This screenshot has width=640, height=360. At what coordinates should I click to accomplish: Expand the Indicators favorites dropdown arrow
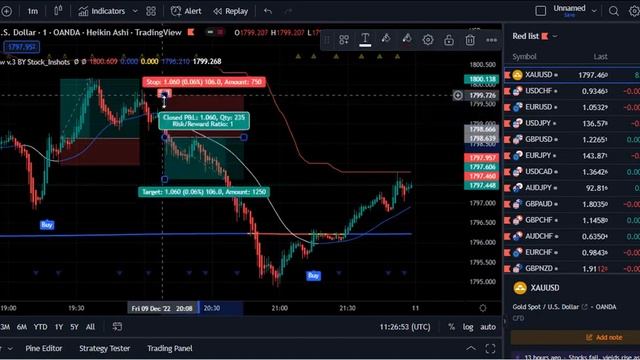tap(135, 11)
